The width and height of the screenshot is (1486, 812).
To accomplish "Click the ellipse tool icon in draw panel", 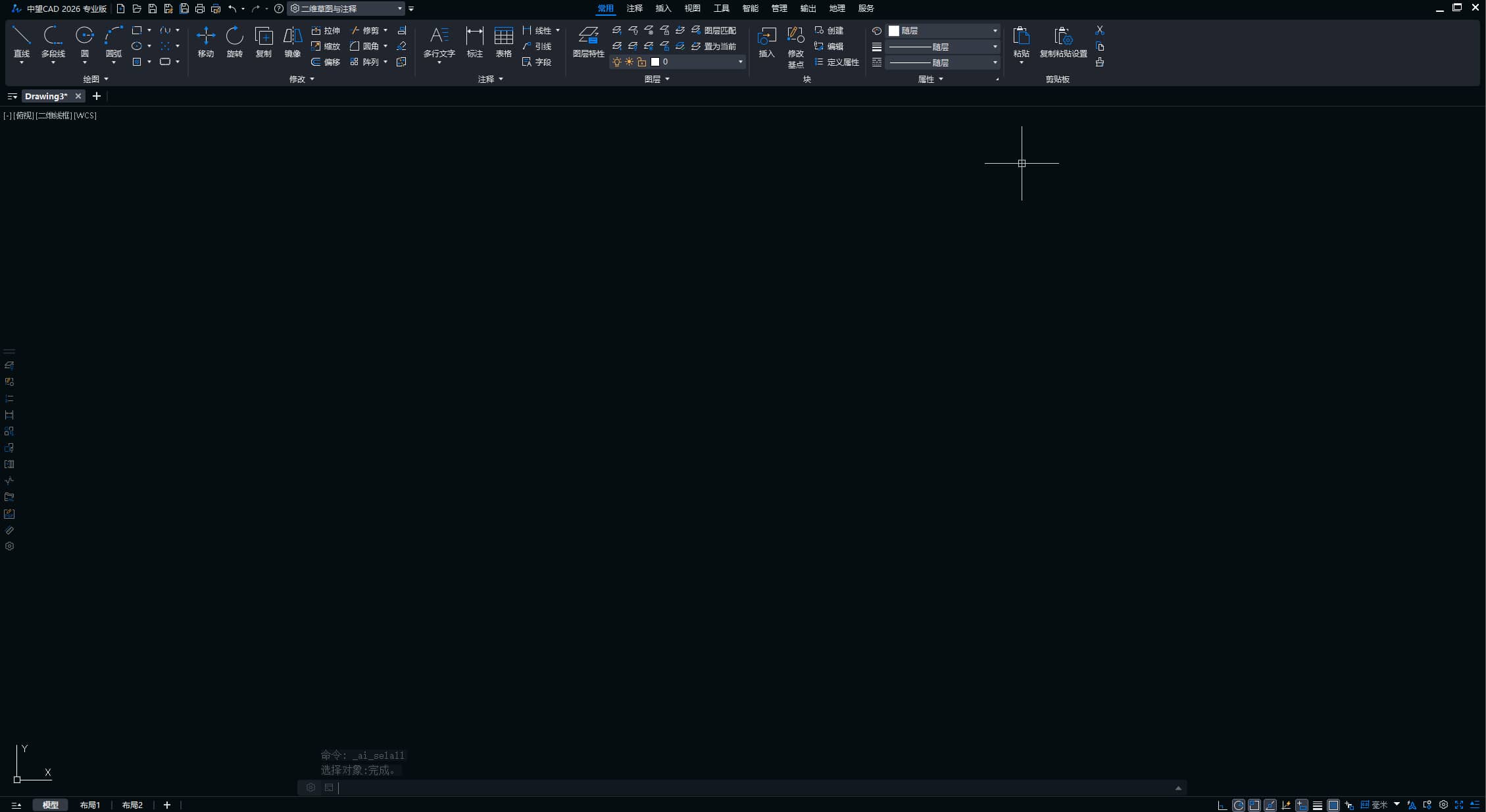I will pyautogui.click(x=137, y=46).
